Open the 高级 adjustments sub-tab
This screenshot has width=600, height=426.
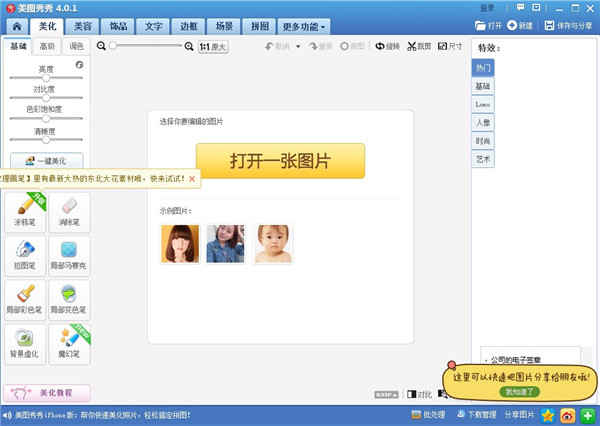click(x=47, y=46)
